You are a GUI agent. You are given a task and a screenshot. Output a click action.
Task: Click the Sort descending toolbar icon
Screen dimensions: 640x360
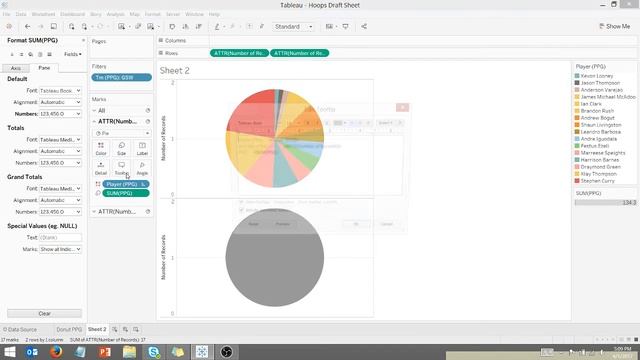click(x=199, y=27)
